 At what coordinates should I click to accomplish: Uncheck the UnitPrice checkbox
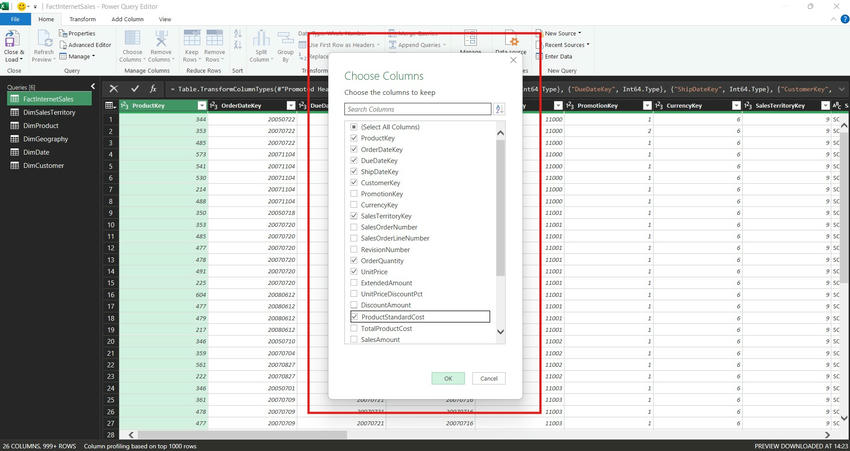(x=354, y=272)
